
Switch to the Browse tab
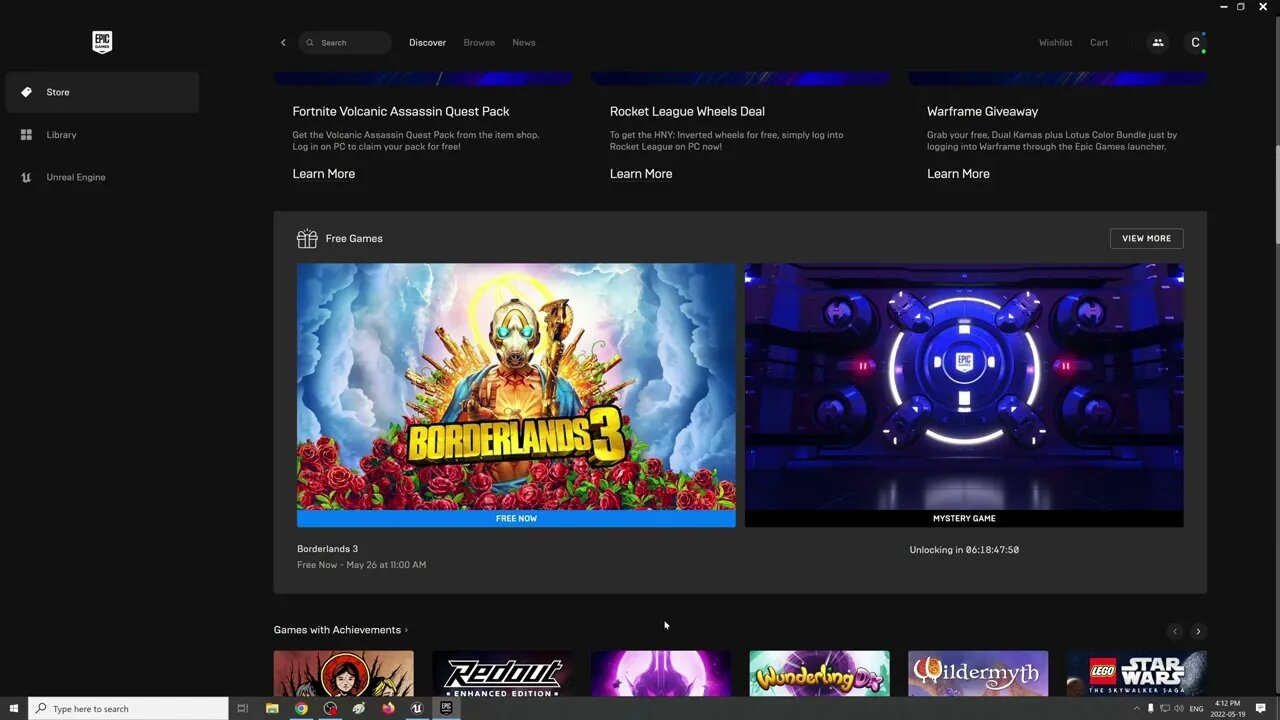pos(479,43)
